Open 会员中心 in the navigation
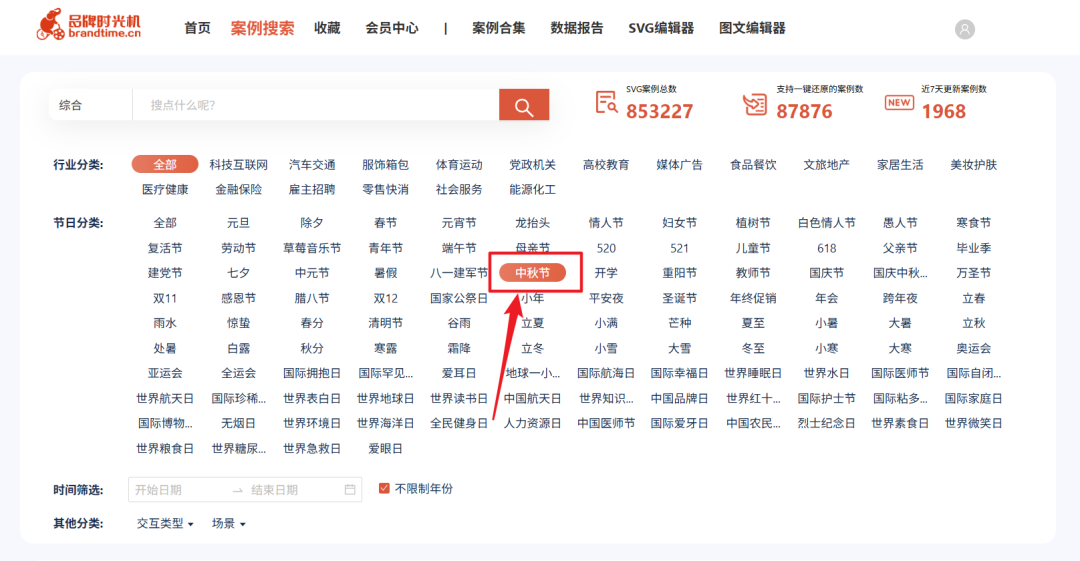1080x561 pixels. pyautogui.click(x=391, y=28)
